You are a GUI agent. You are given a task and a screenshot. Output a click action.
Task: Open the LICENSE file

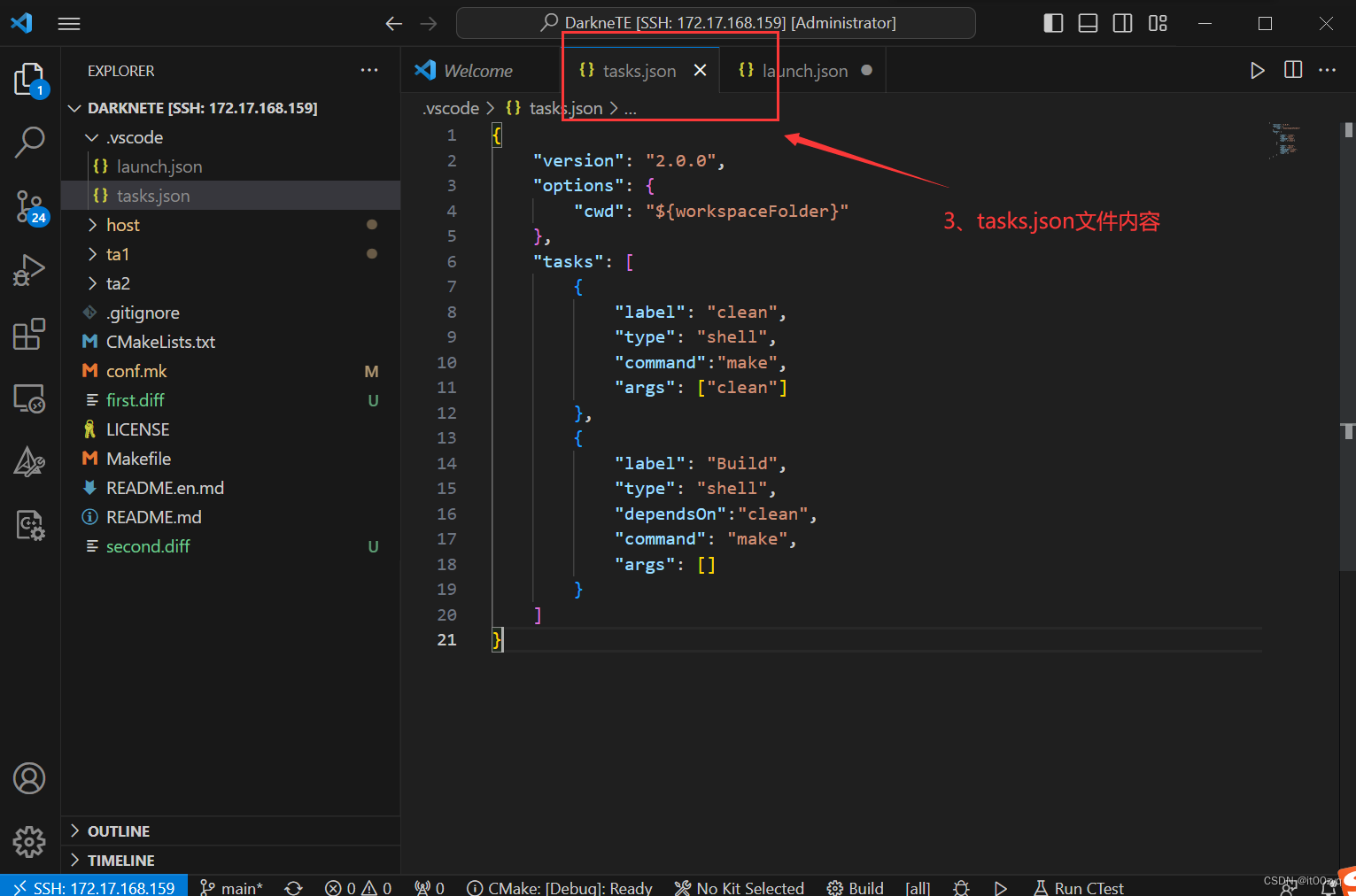(230, 429)
